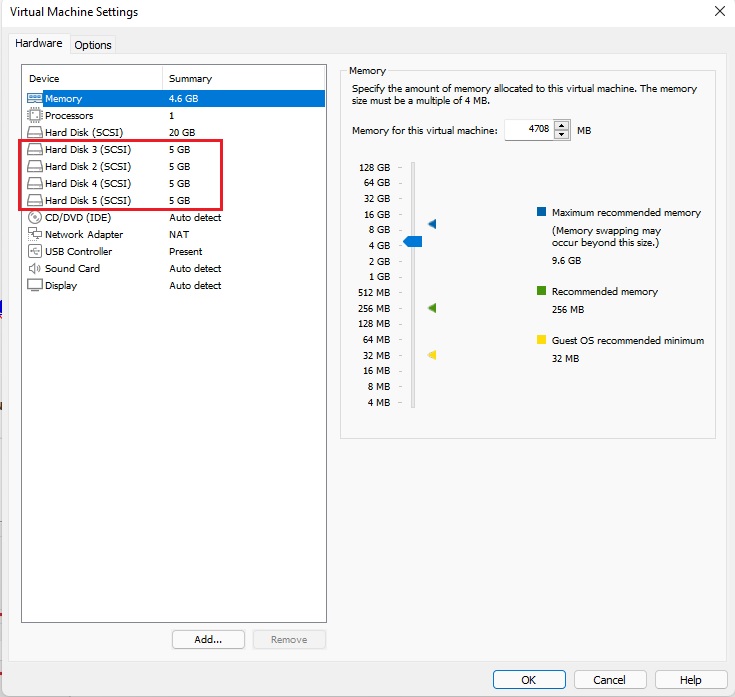Select Hard Disk 5 (SCSI) entry
The width and height of the screenshot is (735, 697).
pyautogui.click(x=88, y=201)
